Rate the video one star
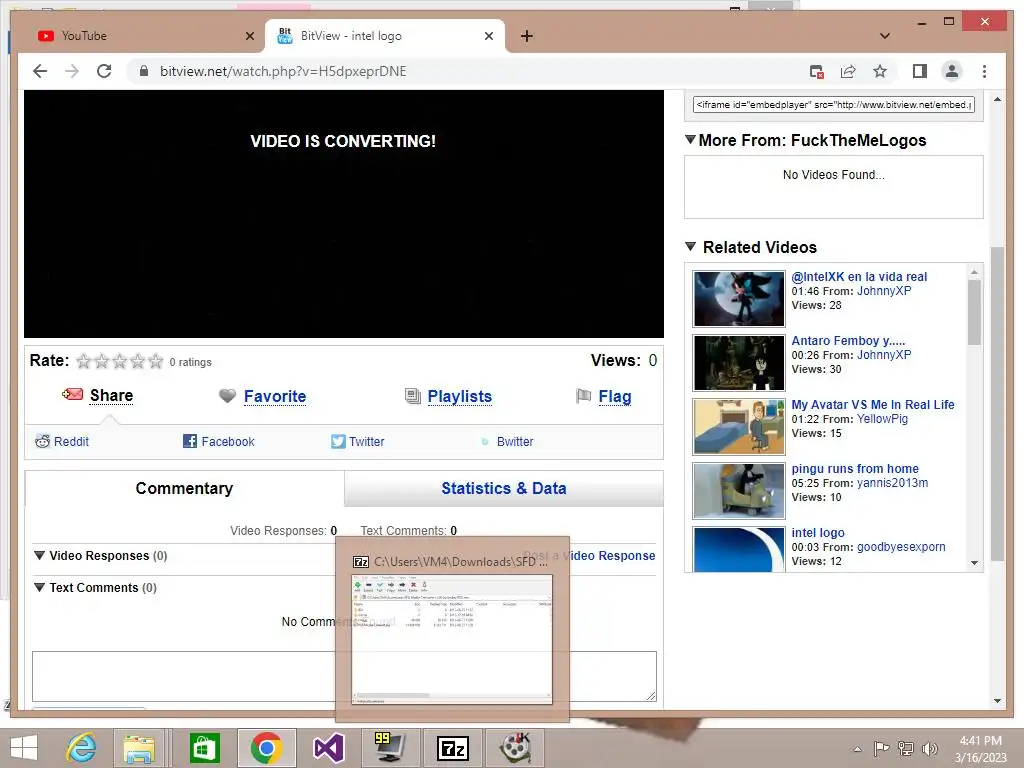1024x768 pixels. point(84,361)
